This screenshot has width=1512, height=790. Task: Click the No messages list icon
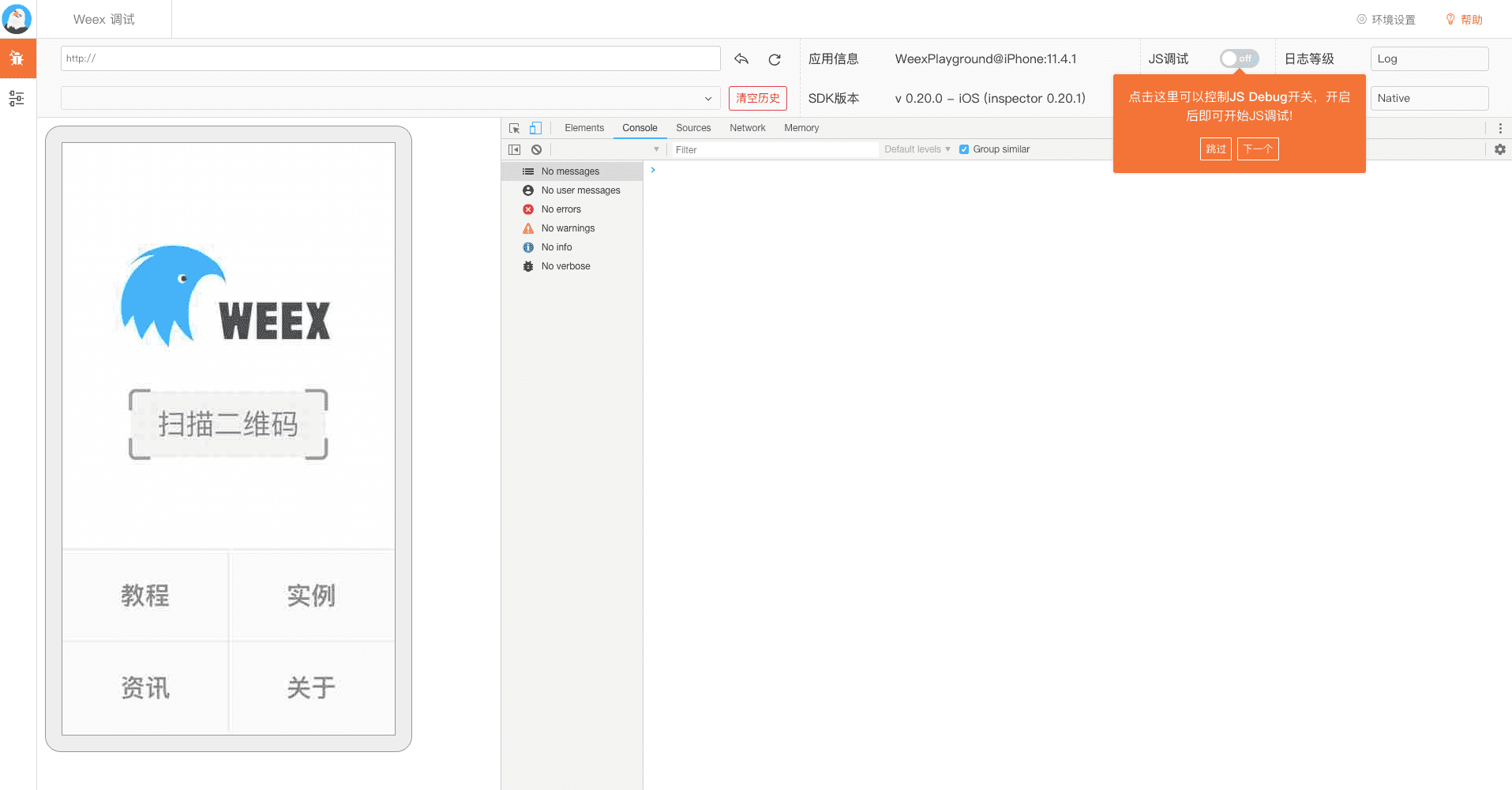click(528, 171)
